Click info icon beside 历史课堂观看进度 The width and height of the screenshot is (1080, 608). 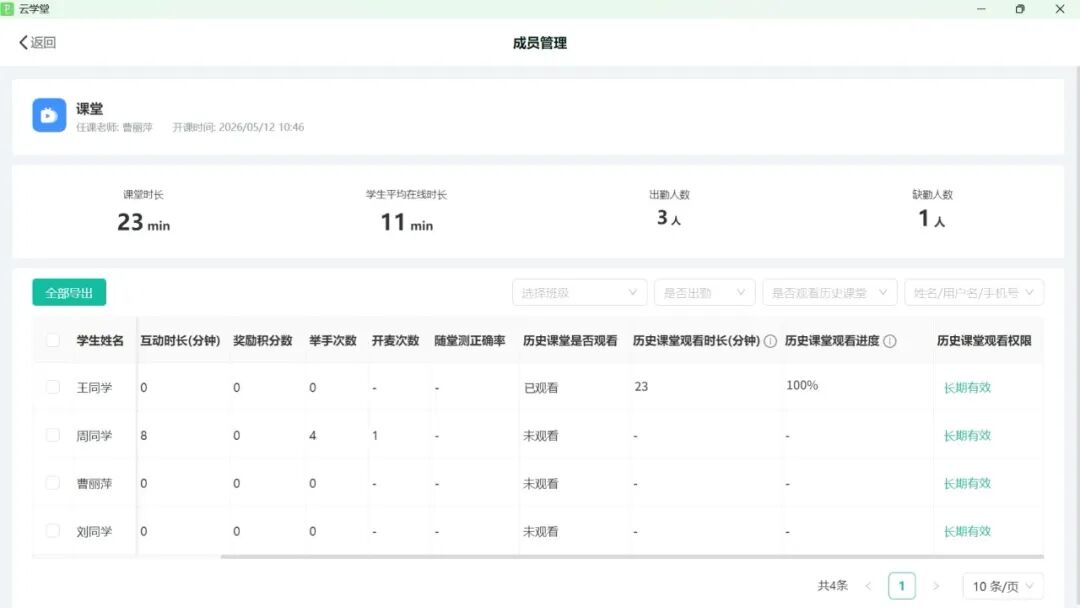coord(890,341)
